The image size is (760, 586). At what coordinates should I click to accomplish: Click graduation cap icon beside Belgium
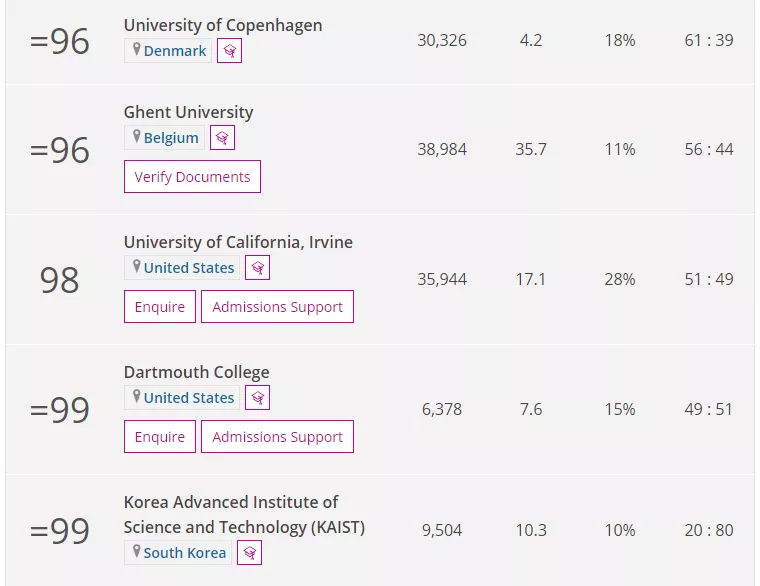[223, 138]
